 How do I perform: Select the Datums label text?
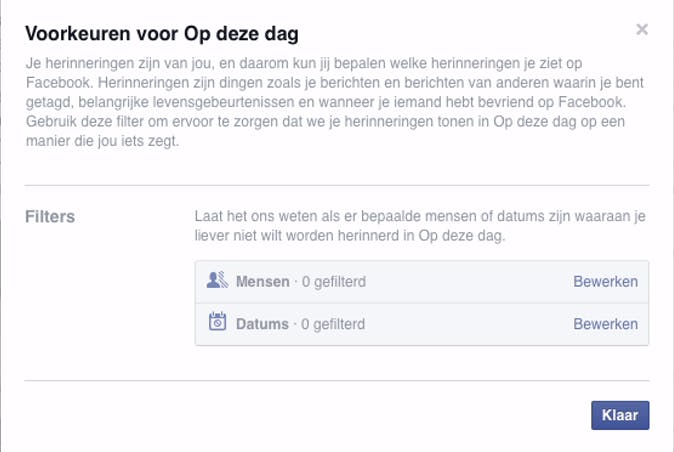262,324
